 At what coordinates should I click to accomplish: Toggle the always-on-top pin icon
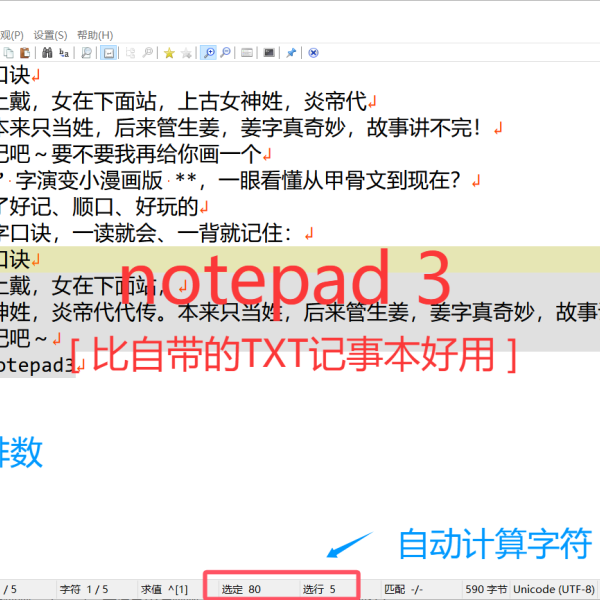pos(291,53)
